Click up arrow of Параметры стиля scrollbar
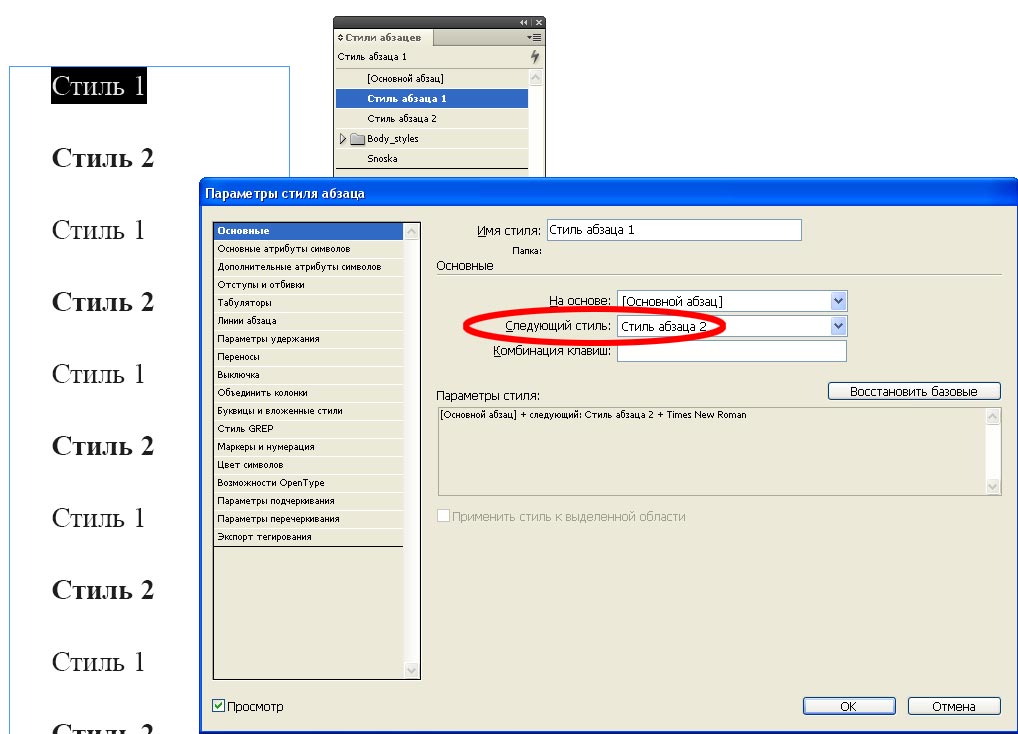 993,417
